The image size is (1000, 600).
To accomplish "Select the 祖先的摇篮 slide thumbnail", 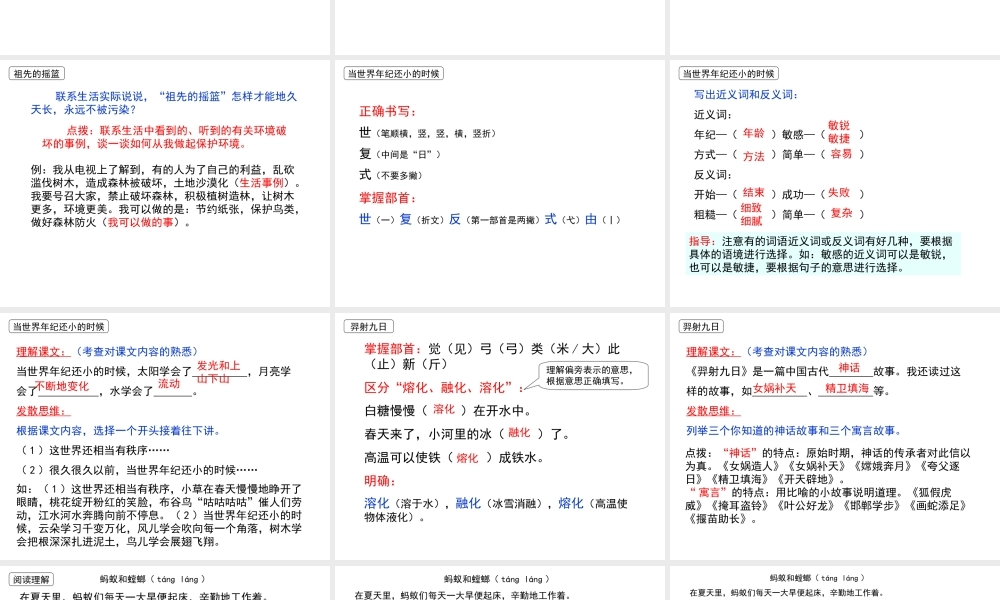I will [165, 184].
